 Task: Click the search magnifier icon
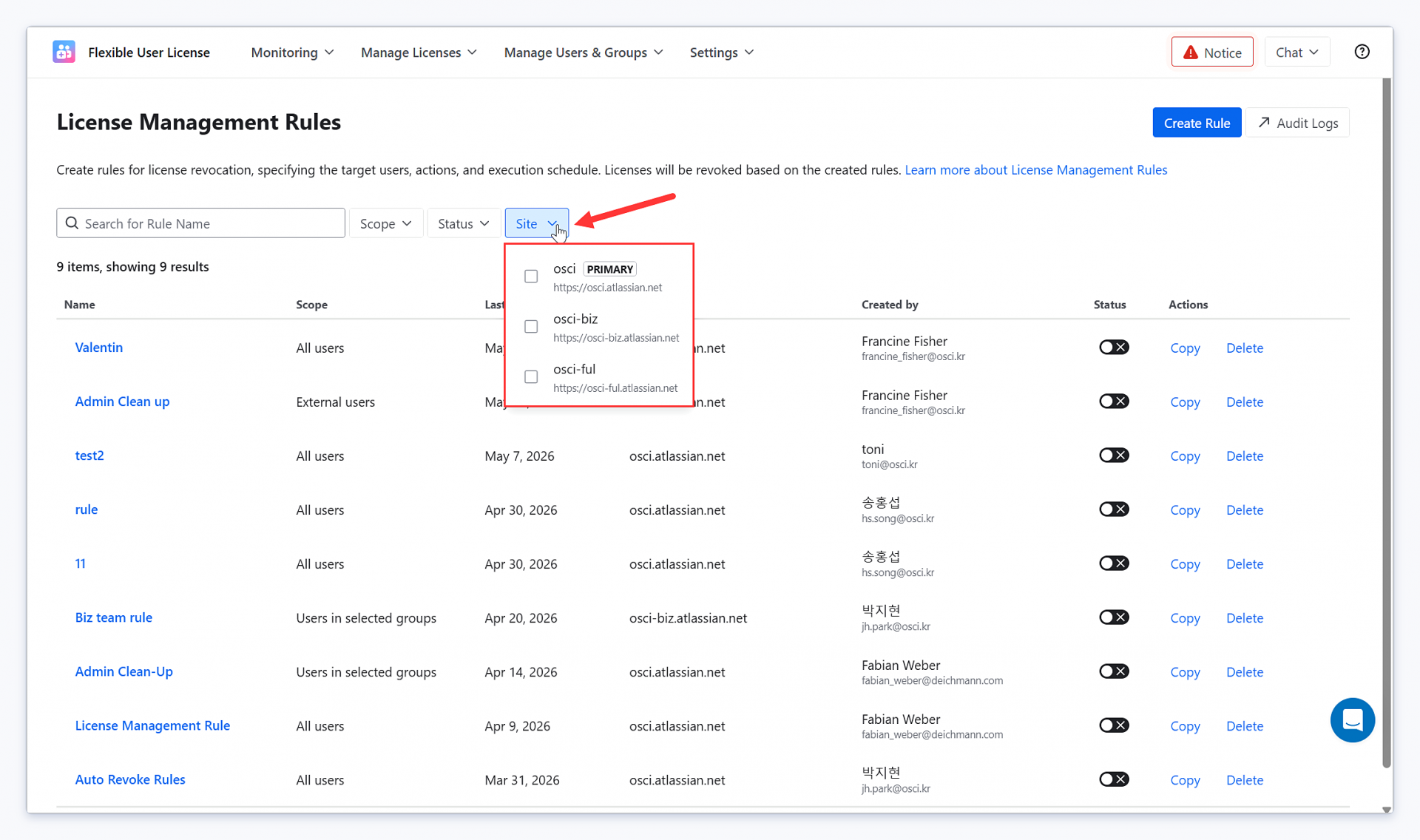(x=72, y=223)
